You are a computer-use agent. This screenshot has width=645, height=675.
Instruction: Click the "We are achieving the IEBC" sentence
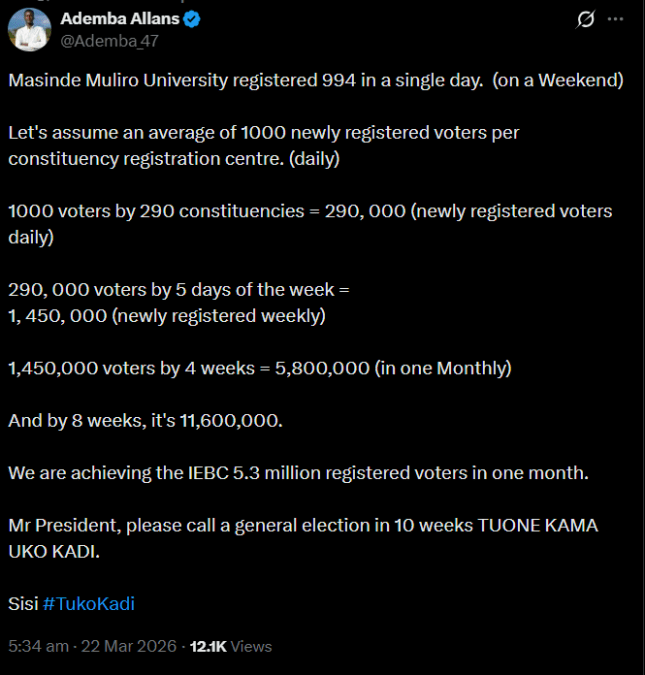298,473
